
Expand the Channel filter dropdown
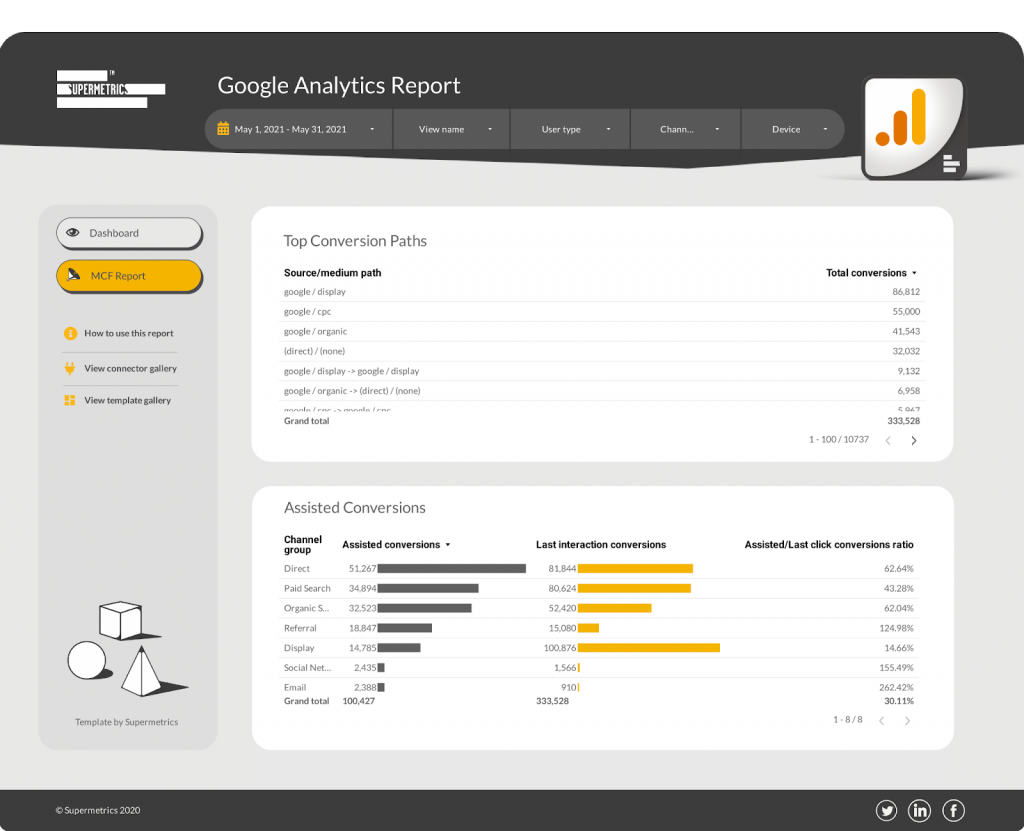[x=686, y=129]
